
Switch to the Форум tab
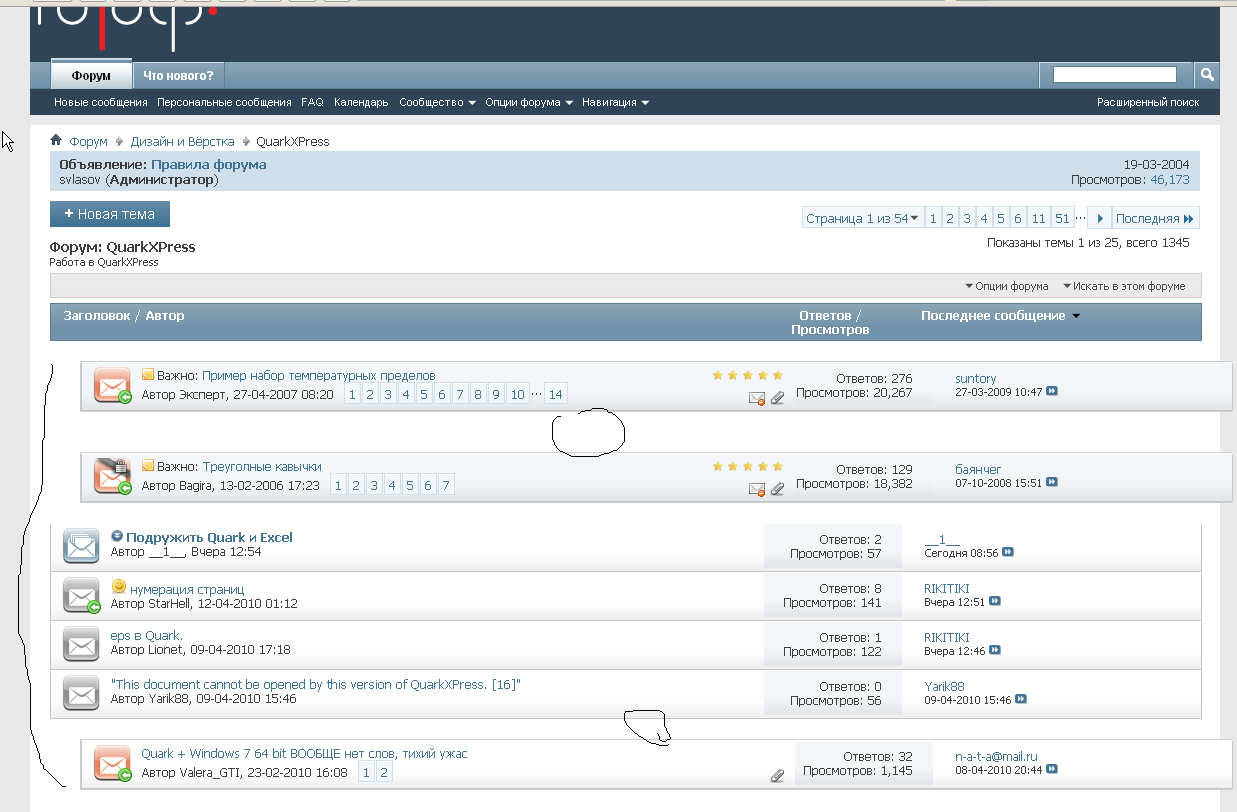pyautogui.click(x=91, y=75)
